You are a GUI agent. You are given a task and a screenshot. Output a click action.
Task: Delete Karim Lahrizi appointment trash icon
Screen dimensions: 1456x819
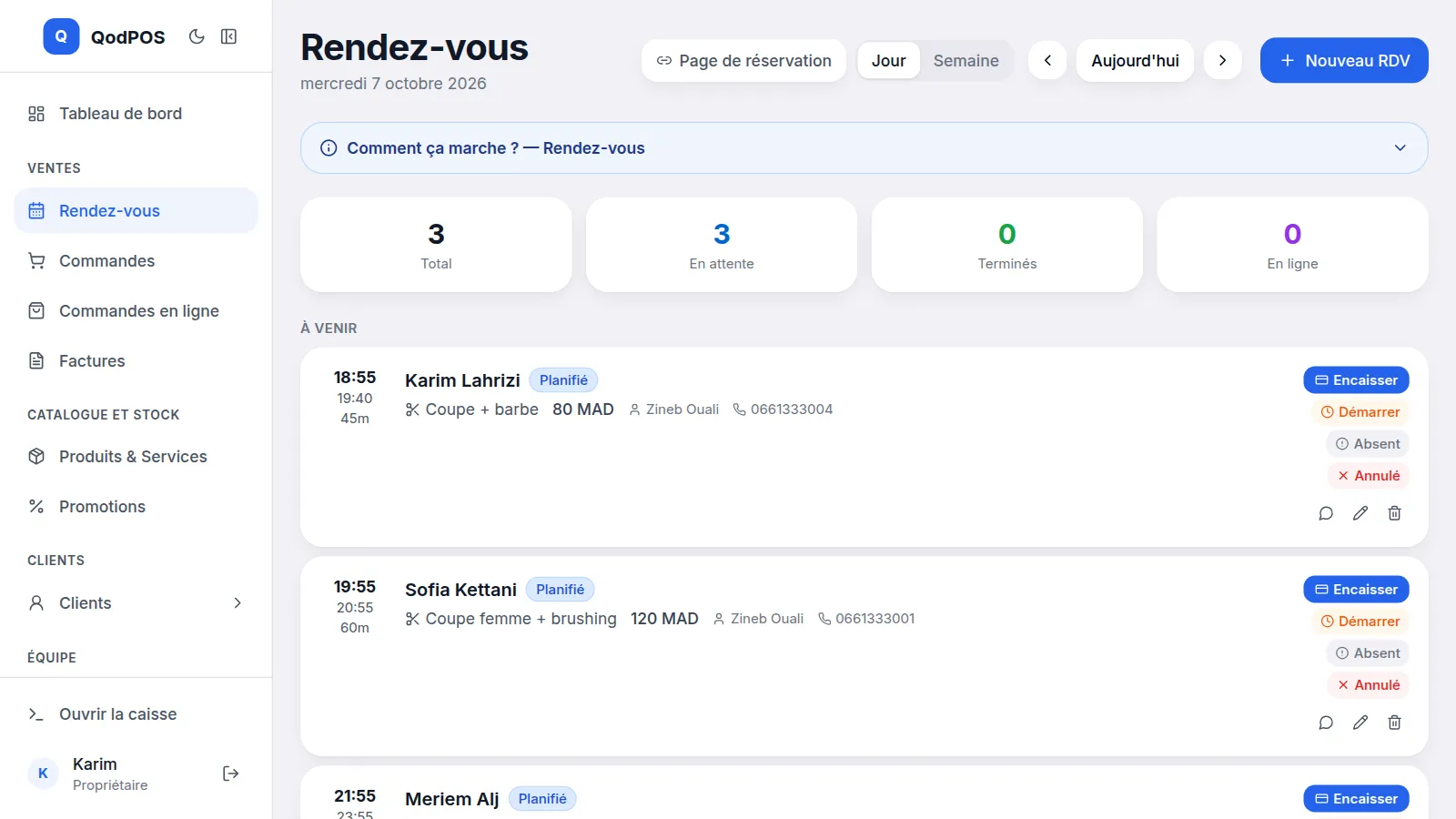[x=1394, y=513]
